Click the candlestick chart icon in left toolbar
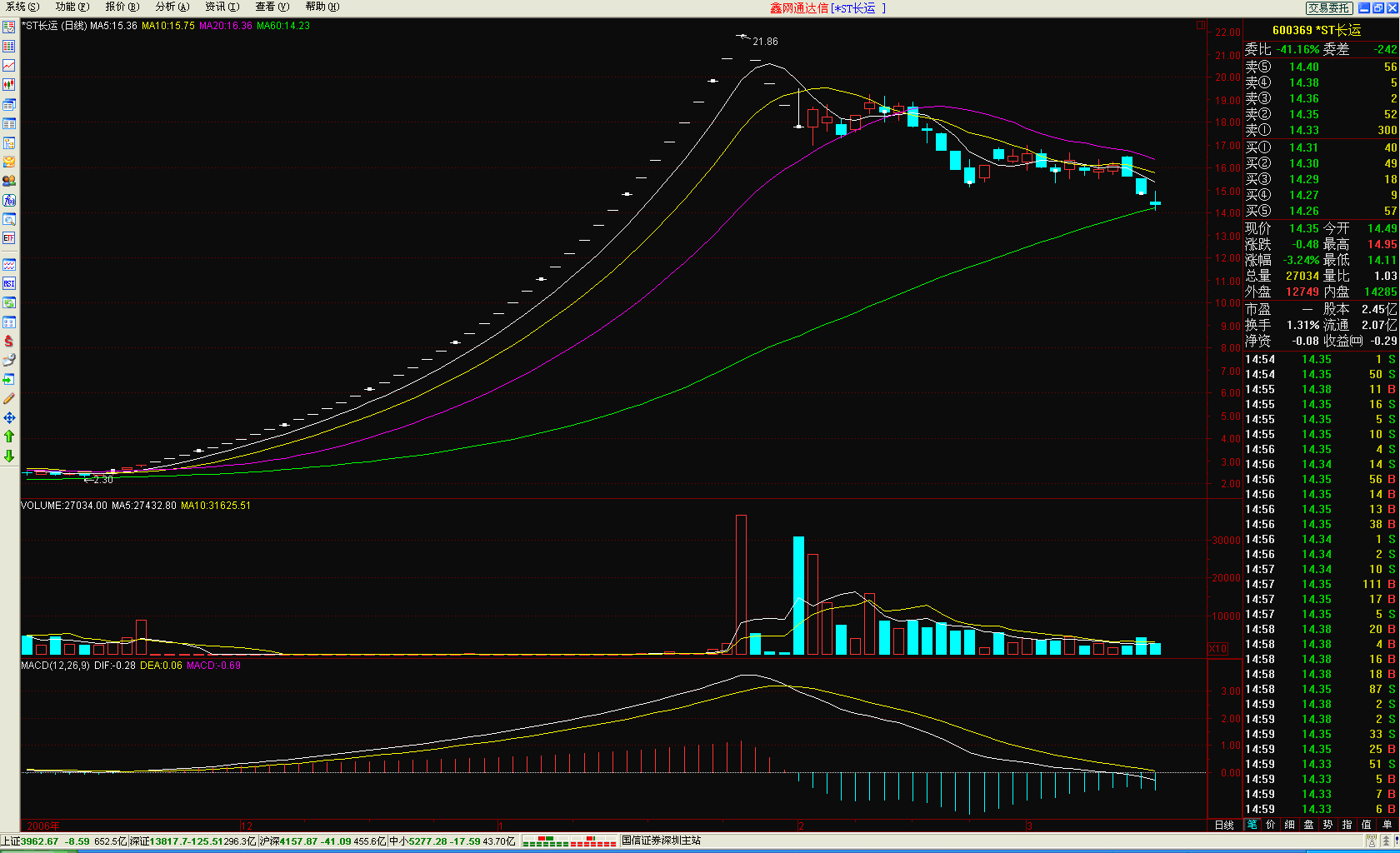Image resolution: width=1400 pixels, height=853 pixels. click(x=9, y=84)
